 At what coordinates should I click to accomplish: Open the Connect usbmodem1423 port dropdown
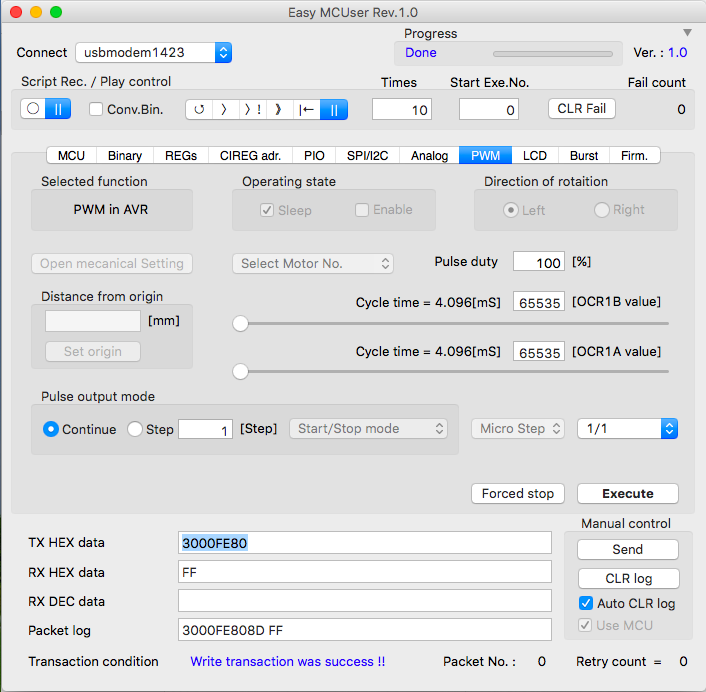click(x=154, y=53)
